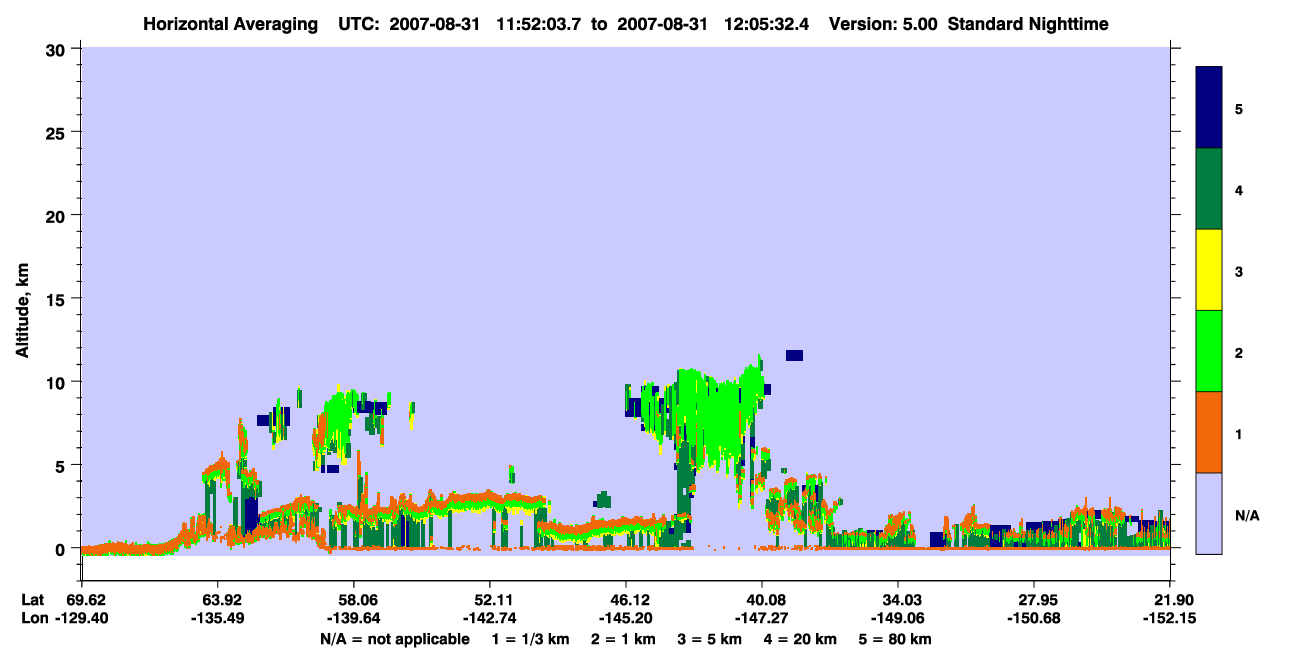Viewport: 1300px width, 667px height.
Task: Click the y-axis tick label 30
Action: click(57, 49)
